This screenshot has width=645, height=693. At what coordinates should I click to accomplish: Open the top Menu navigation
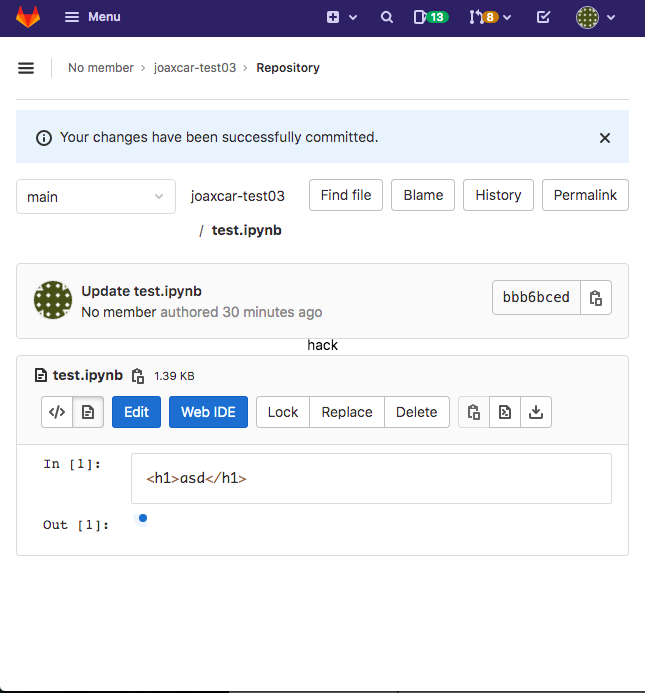click(92, 17)
